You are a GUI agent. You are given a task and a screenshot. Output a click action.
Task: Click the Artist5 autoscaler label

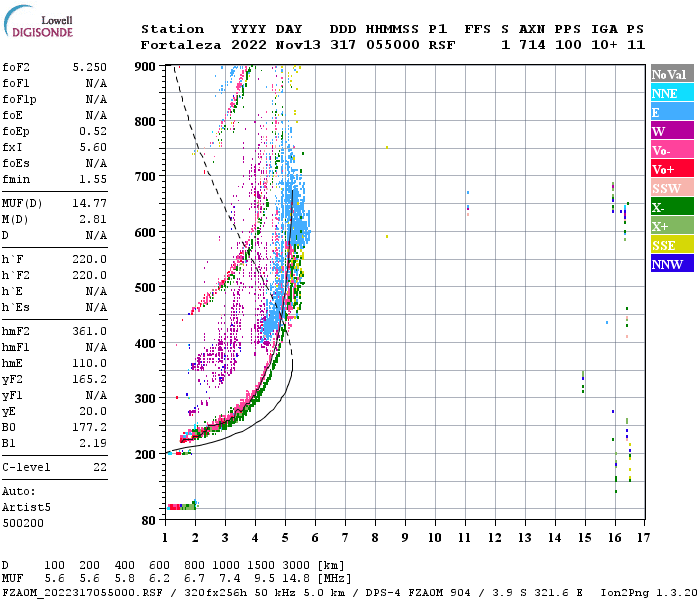(x=26, y=508)
